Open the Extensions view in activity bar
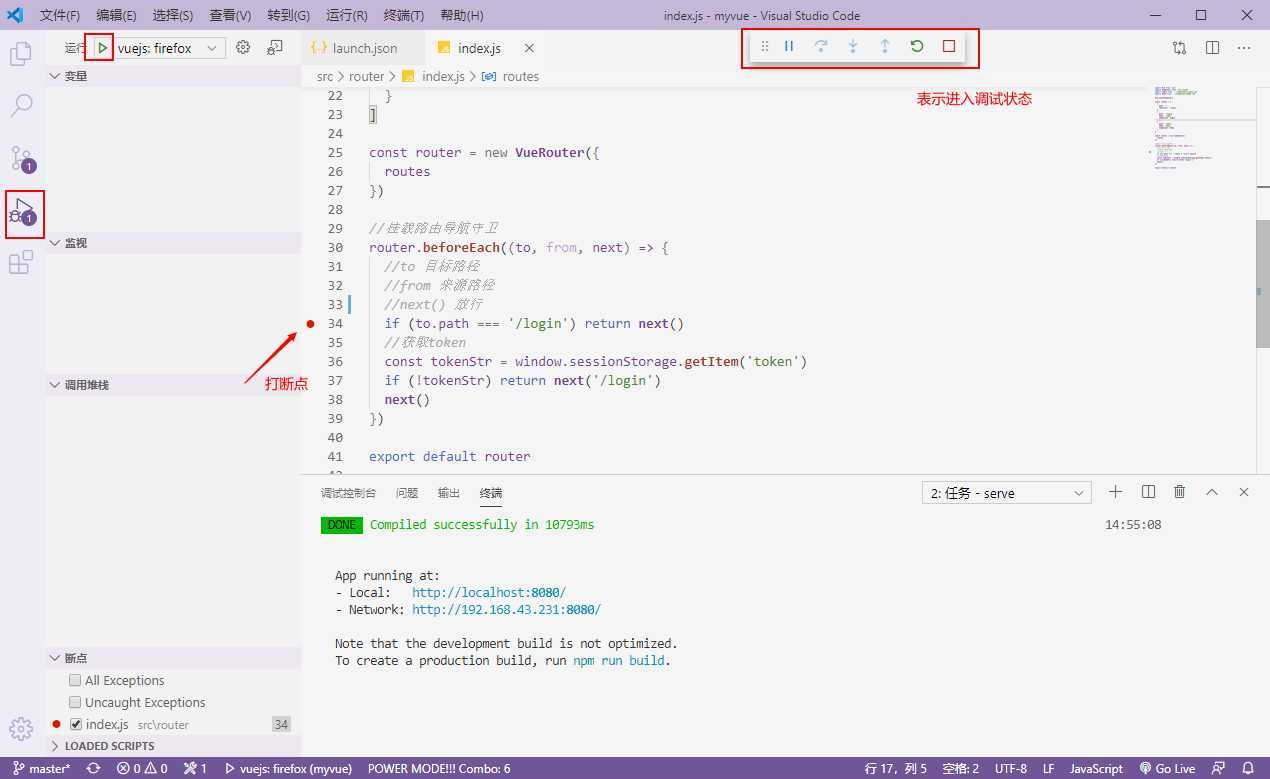 pyautogui.click(x=21, y=263)
